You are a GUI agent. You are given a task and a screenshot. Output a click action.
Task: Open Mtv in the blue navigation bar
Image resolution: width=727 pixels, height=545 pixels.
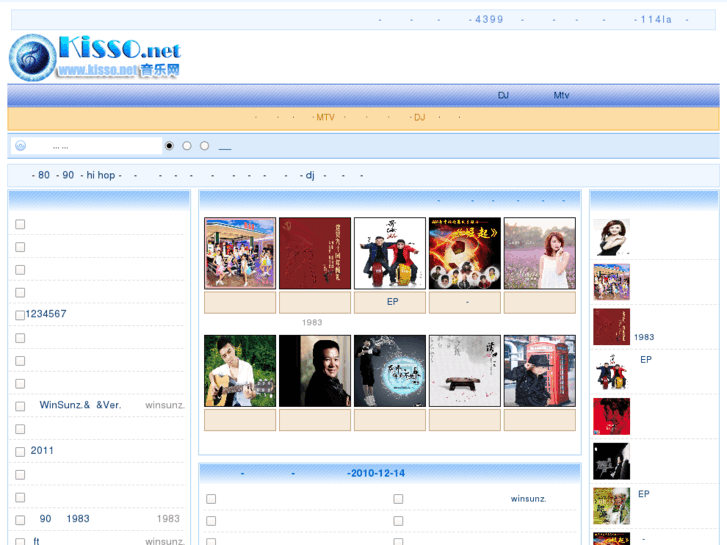coord(561,95)
